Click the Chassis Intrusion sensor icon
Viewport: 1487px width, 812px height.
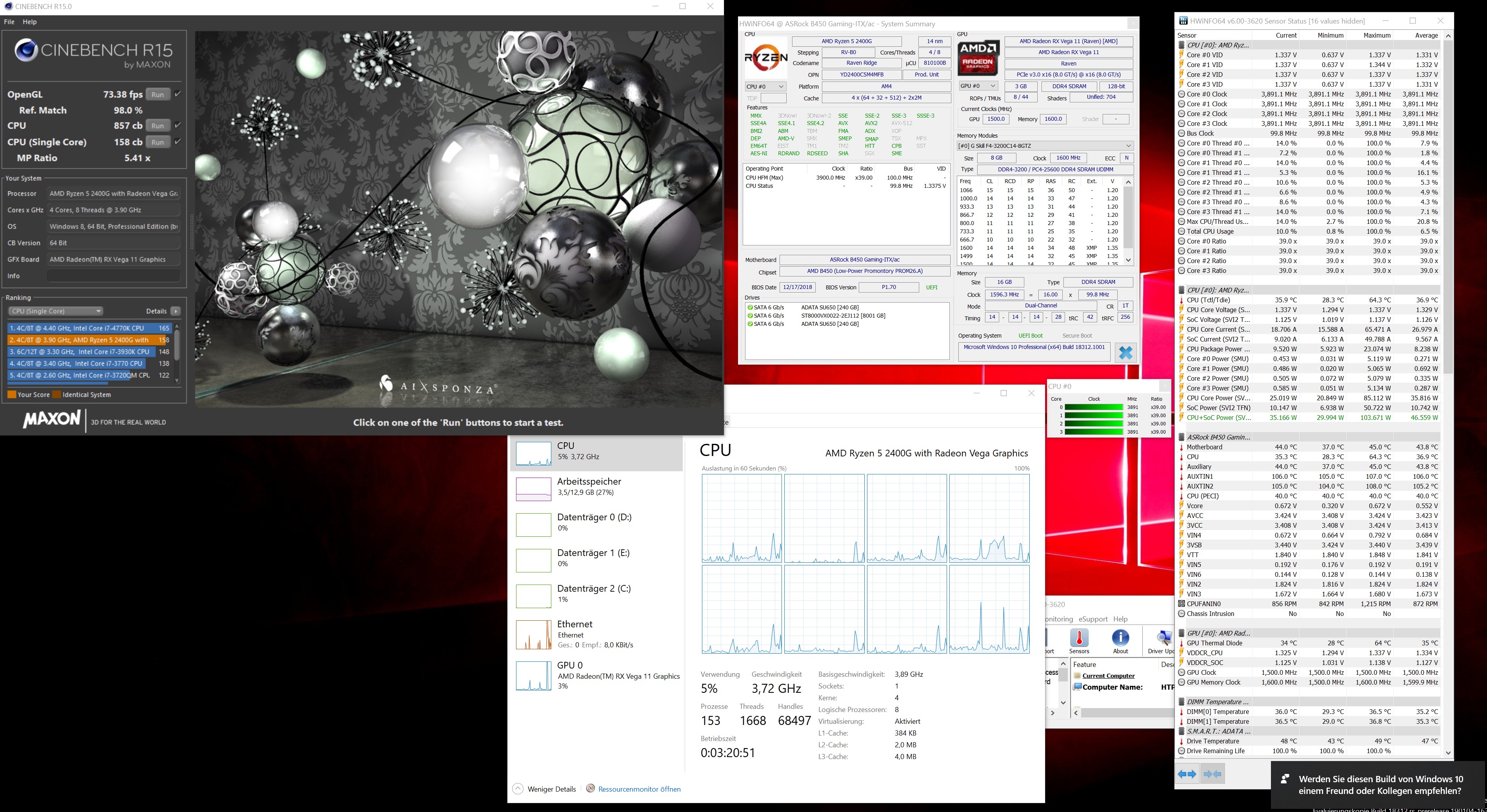1182,614
